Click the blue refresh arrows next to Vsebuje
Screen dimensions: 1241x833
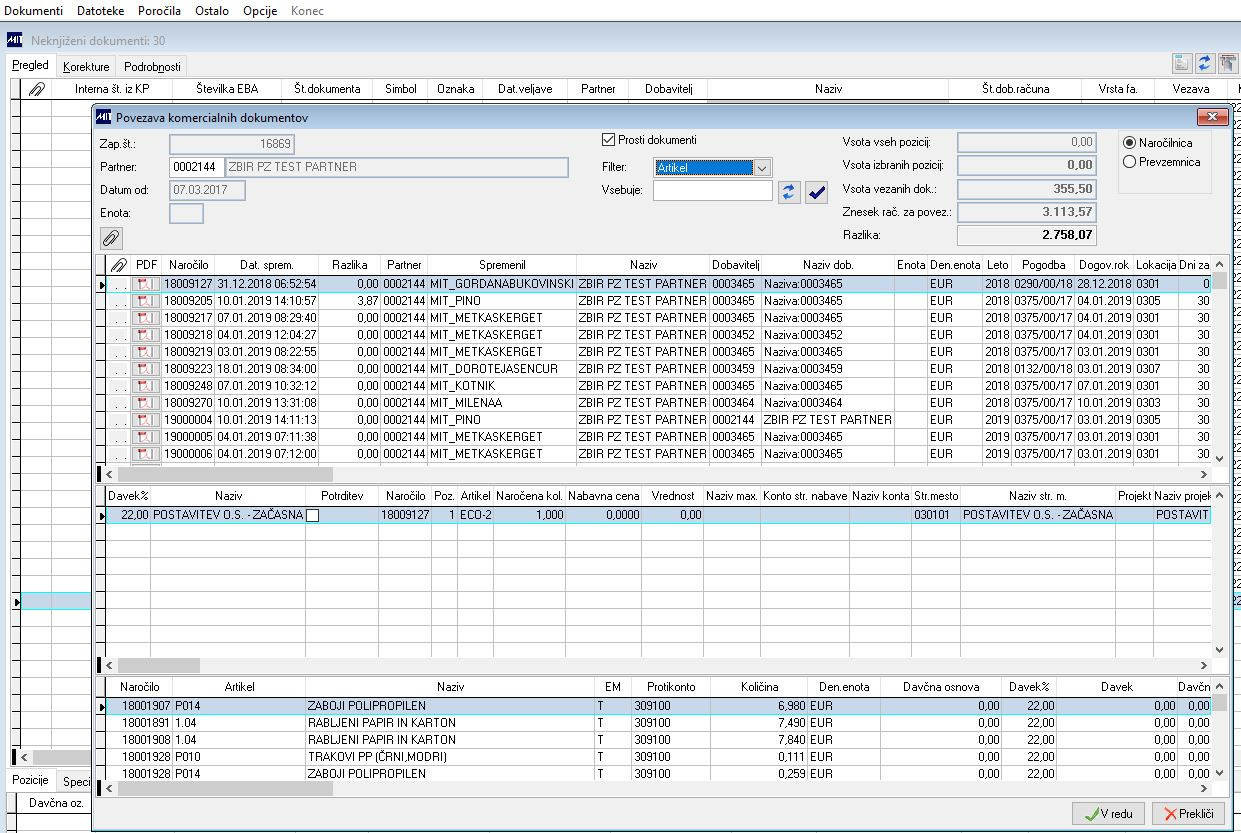click(789, 191)
